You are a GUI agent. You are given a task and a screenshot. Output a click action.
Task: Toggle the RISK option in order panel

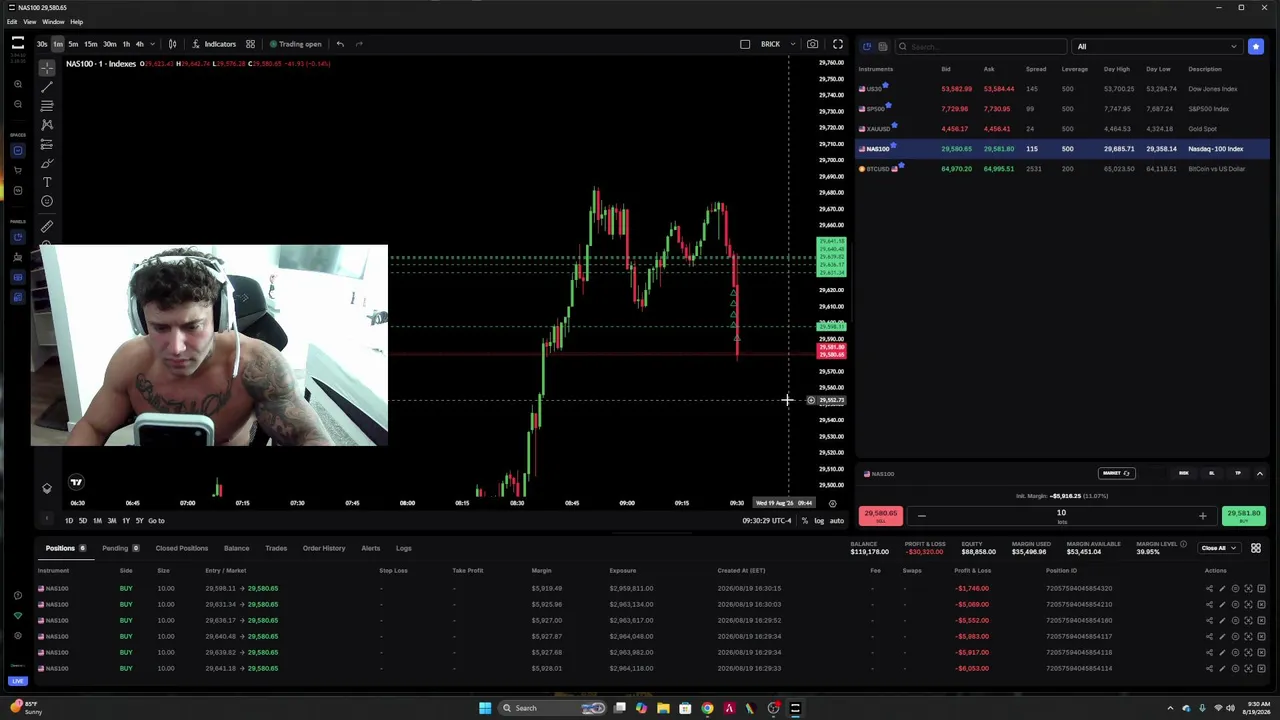tap(1184, 473)
